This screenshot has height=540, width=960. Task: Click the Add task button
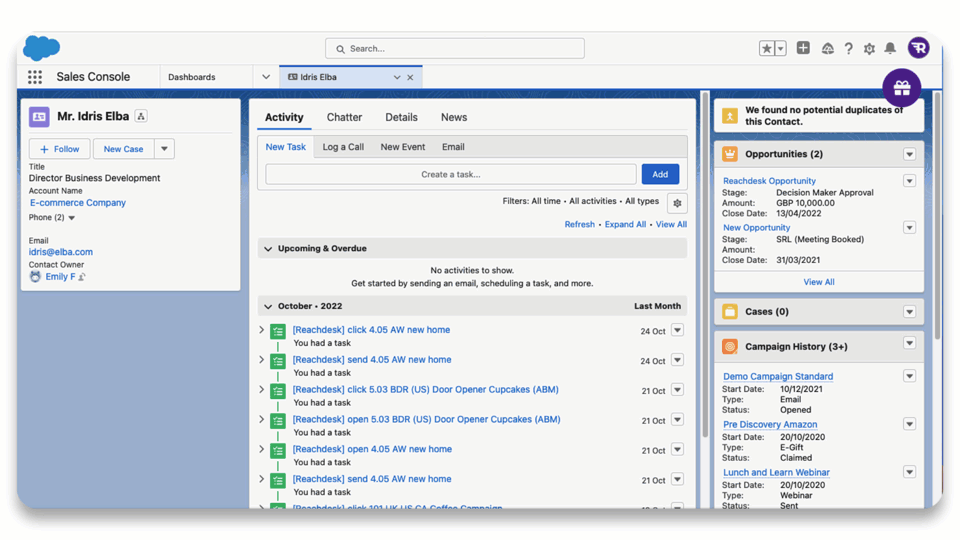coord(660,174)
